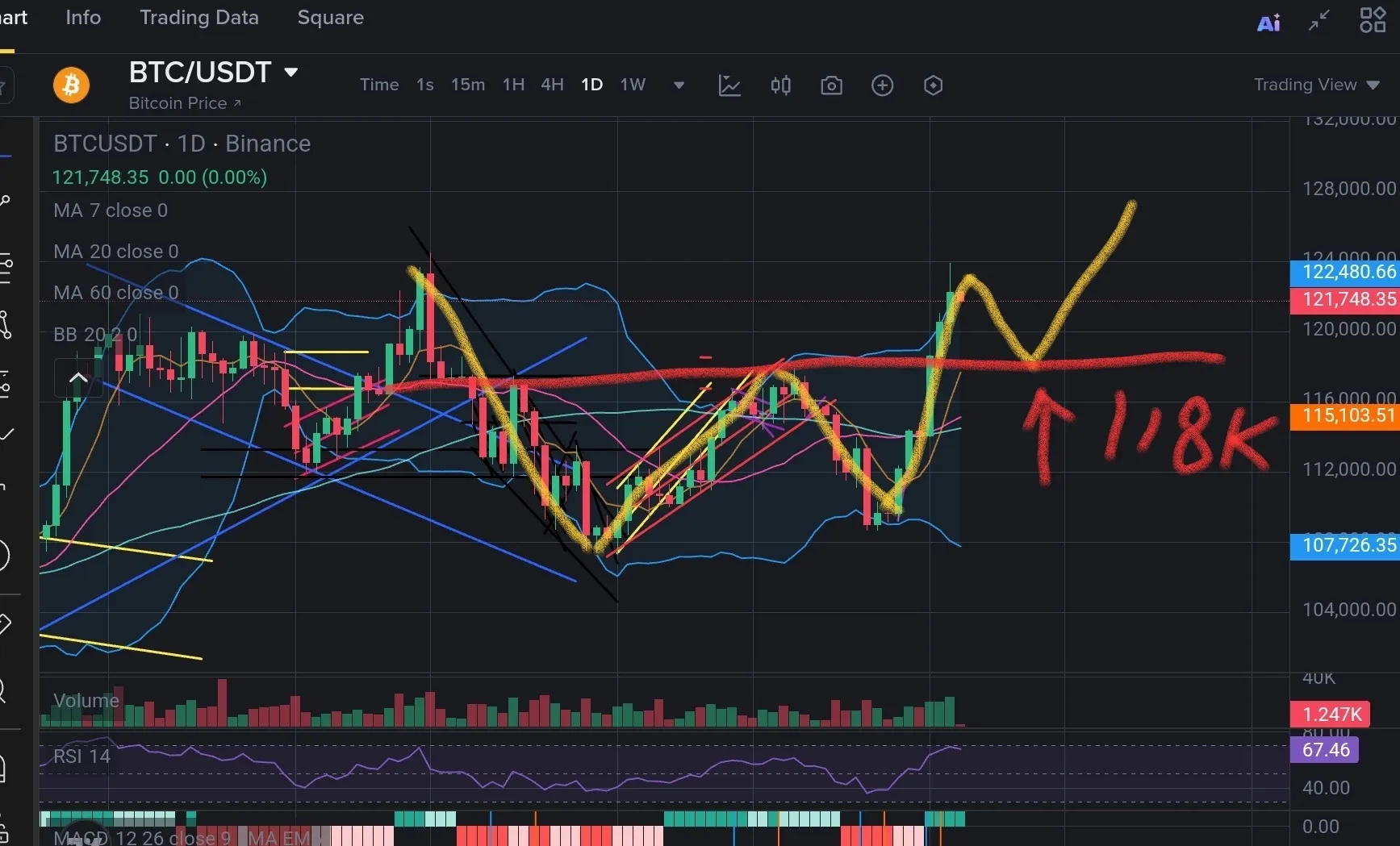This screenshot has width=1400, height=846.
Task: Click the 115,103.51 orange price label
Action: pos(1344,415)
